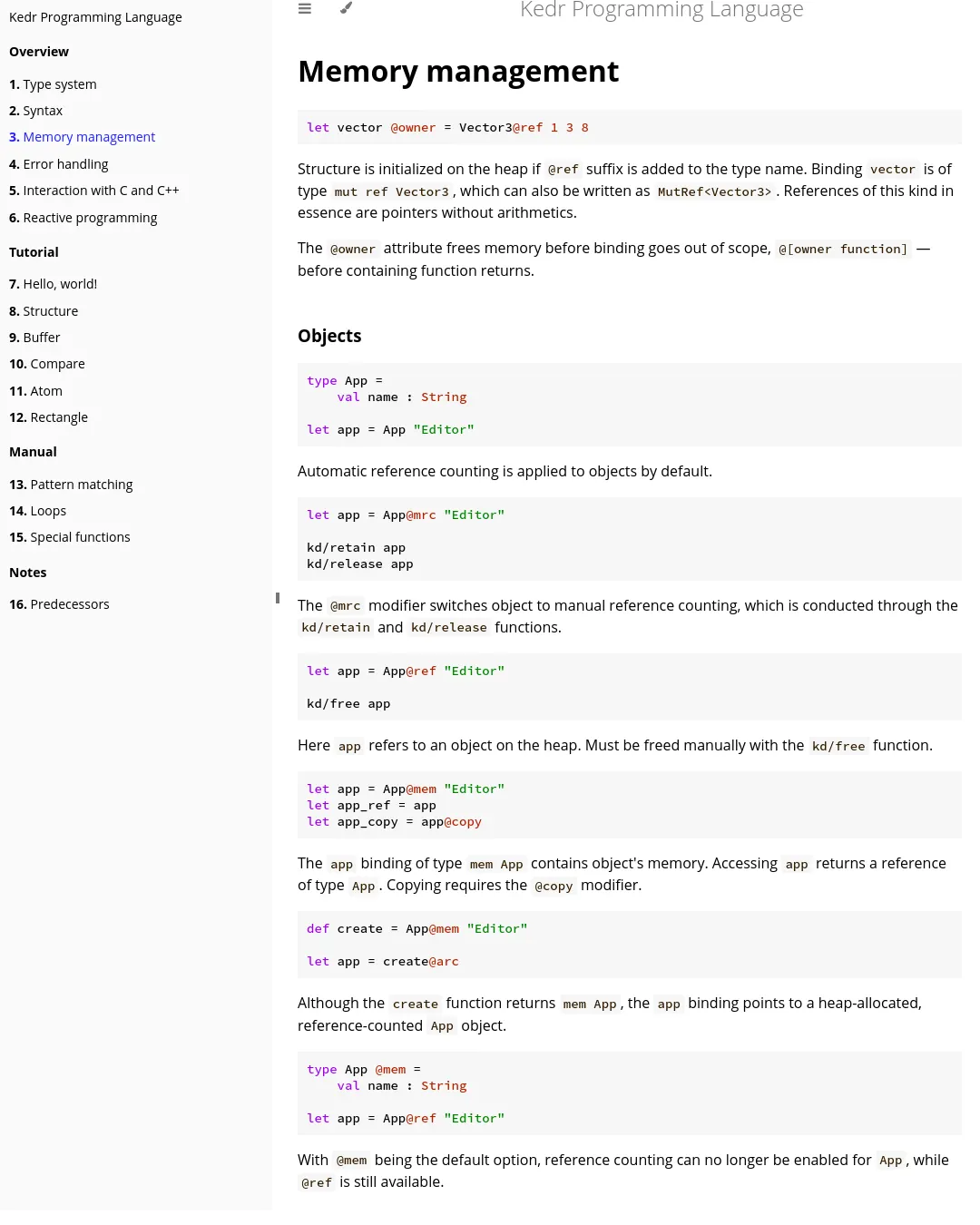Image resolution: width=980 pixels, height=1225 pixels.
Task: Click inline code @copy in paragraph
Action: tap(554, 886)
